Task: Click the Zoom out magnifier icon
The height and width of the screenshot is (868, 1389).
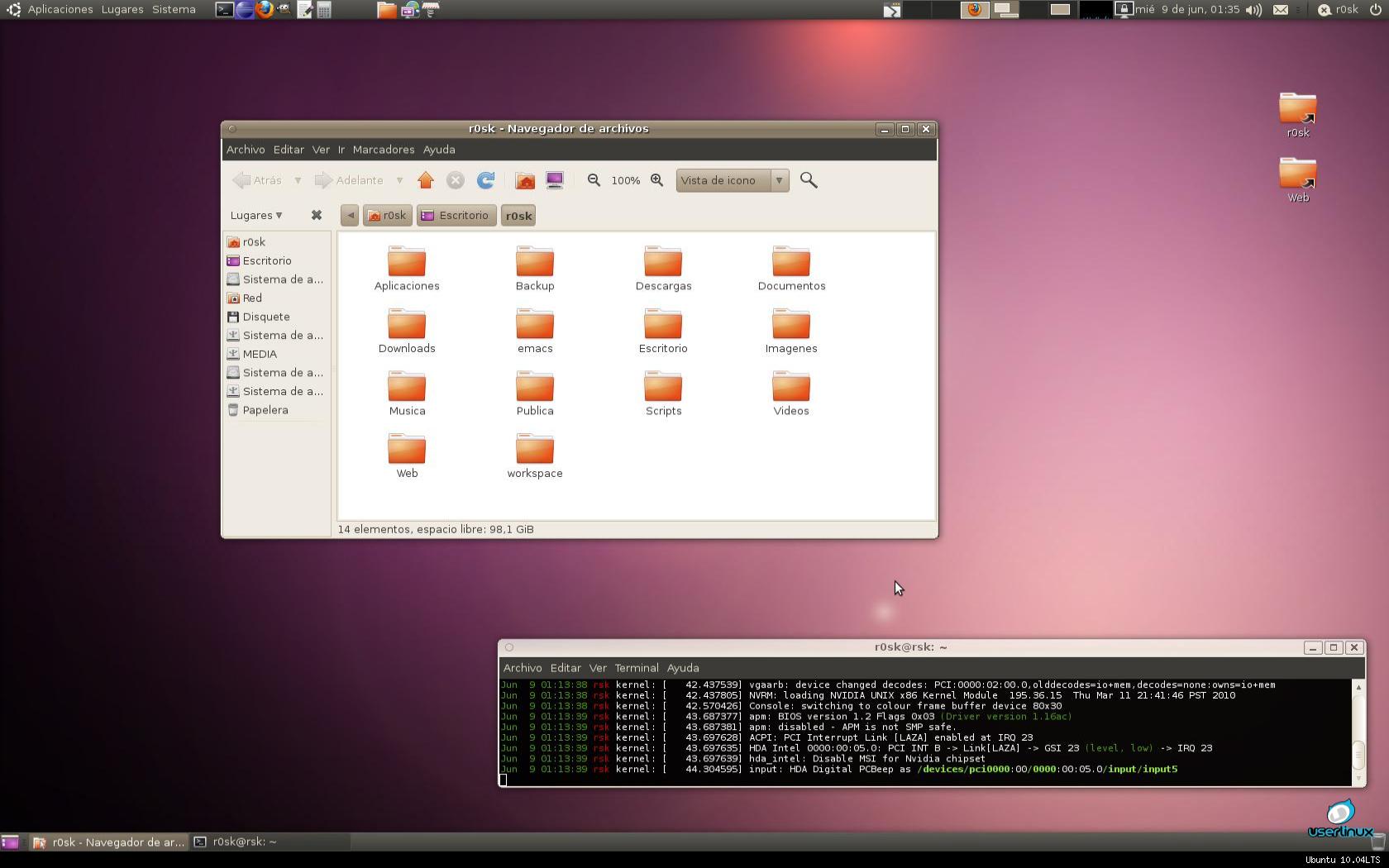Action: (594, 180)
